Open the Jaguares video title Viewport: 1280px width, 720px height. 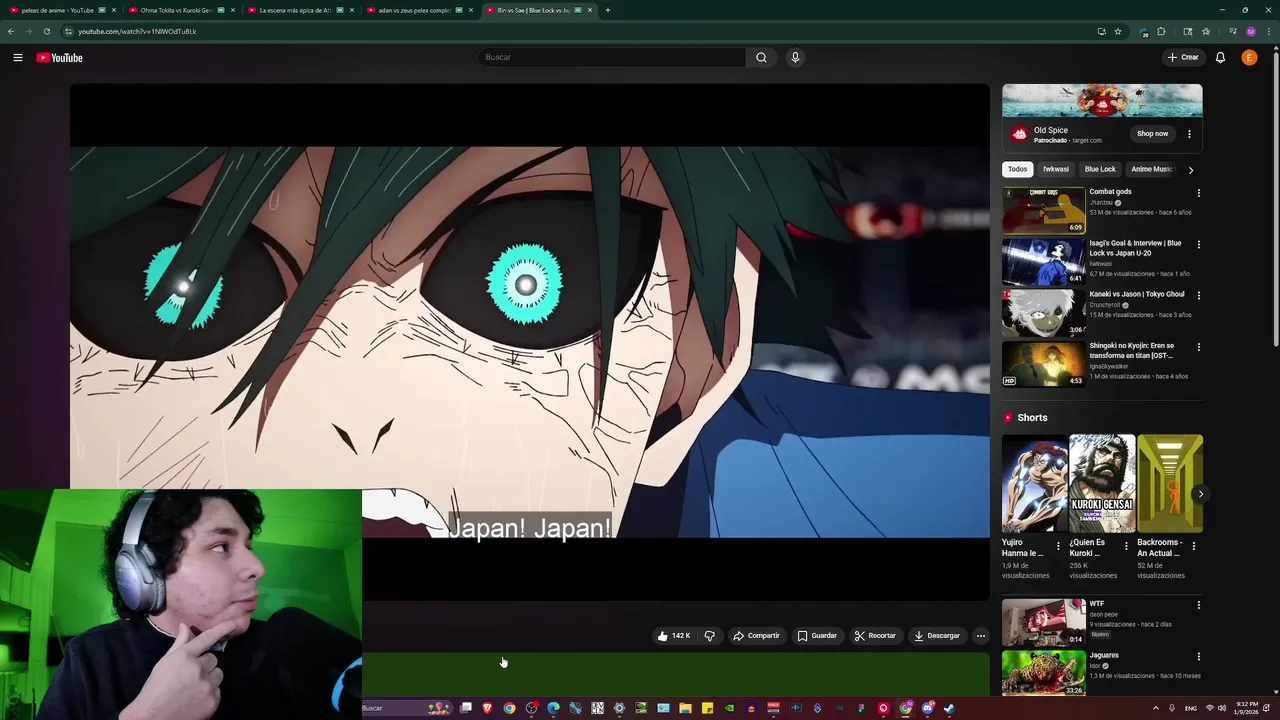pos(1104,655)
